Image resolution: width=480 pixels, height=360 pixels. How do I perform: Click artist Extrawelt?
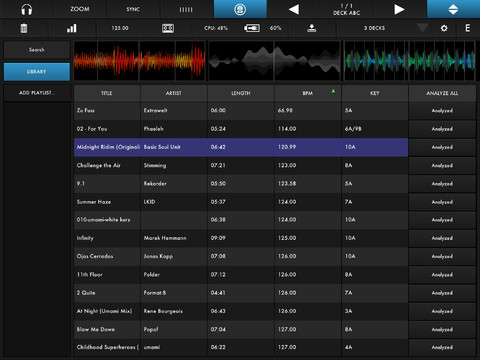(155, 110)
